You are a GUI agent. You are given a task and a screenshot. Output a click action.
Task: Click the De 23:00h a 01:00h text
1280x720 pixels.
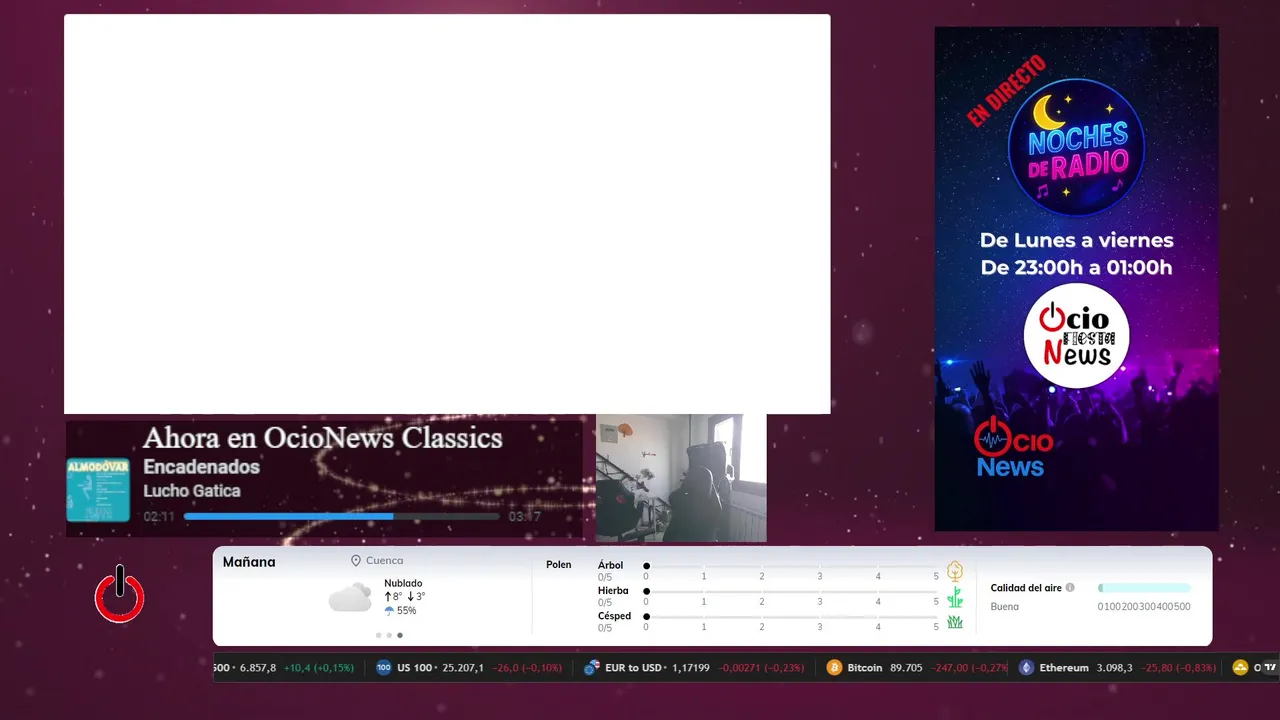(x=1077, y=268)
